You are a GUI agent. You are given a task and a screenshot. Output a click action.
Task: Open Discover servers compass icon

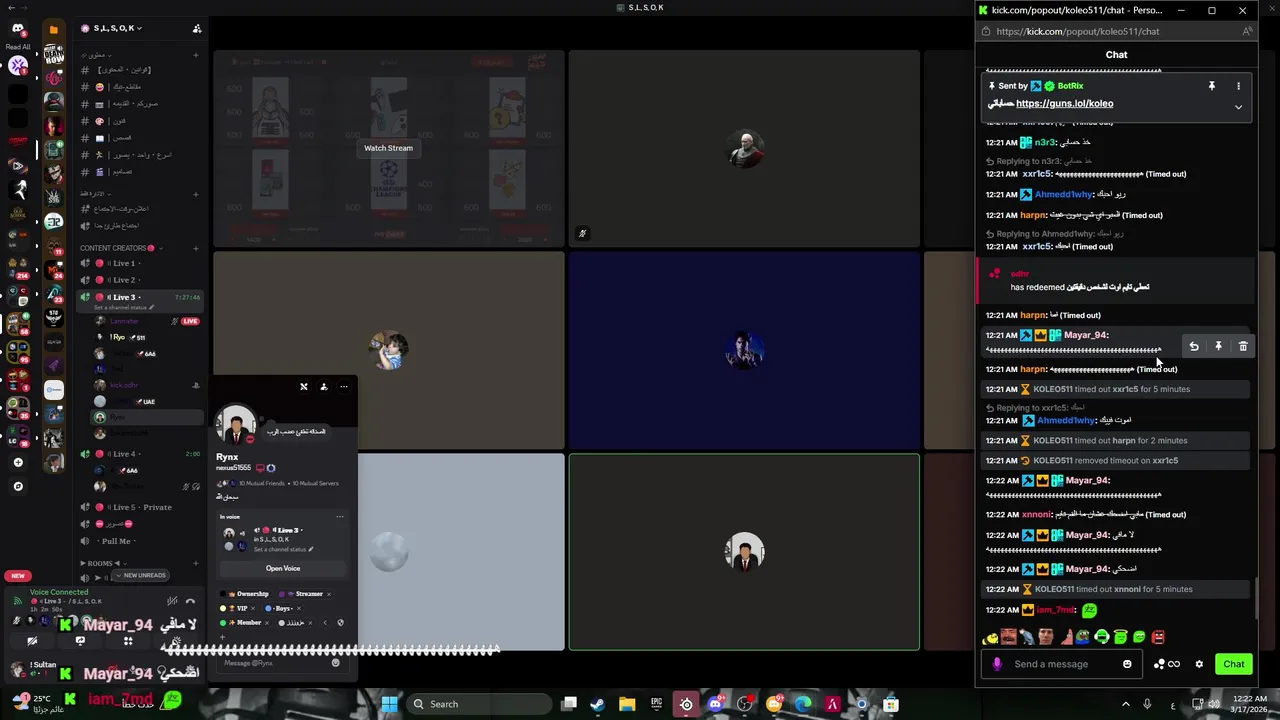click(18, 486)
